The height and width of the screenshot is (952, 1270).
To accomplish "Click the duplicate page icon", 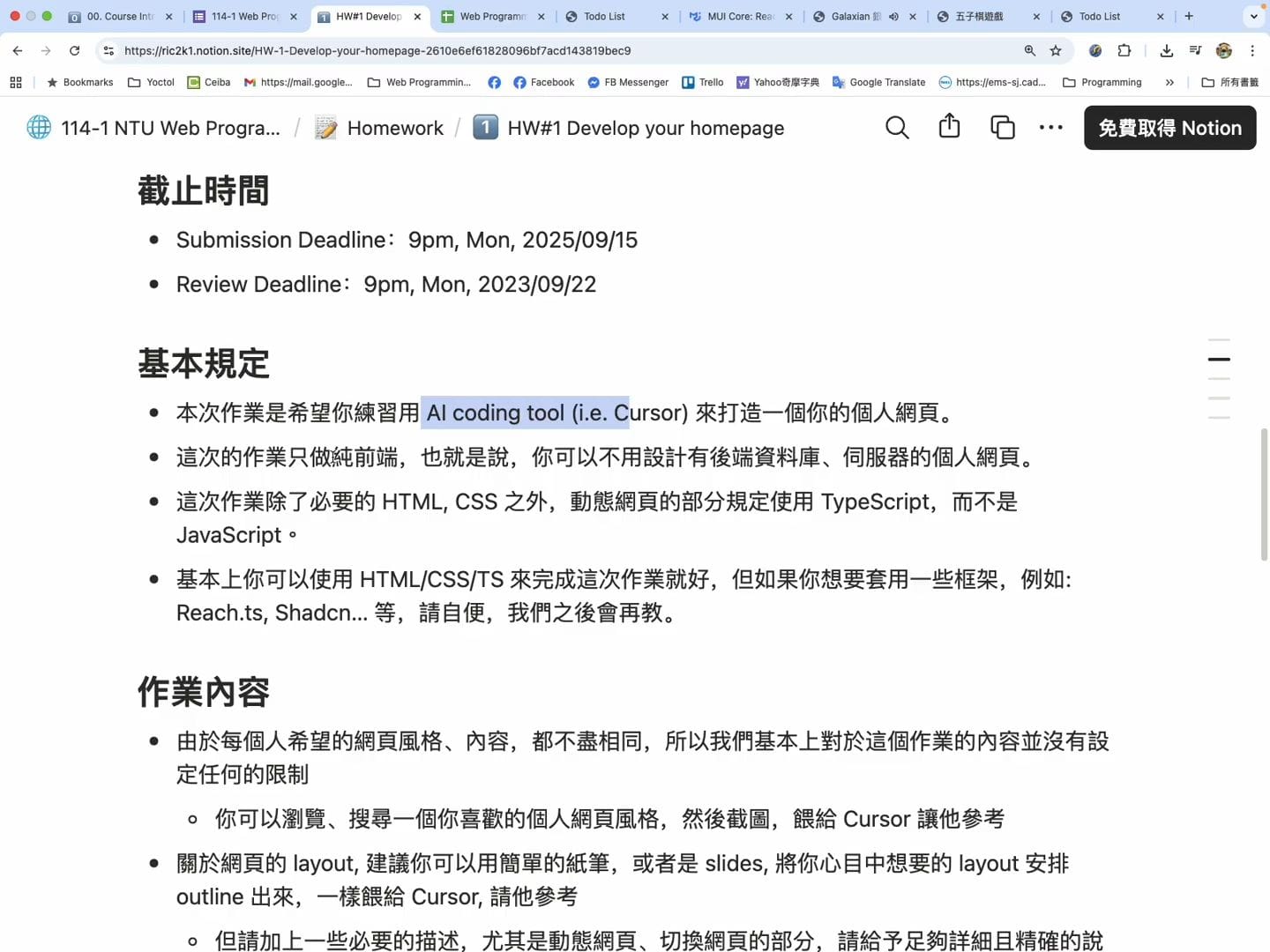I will 1002,128.
